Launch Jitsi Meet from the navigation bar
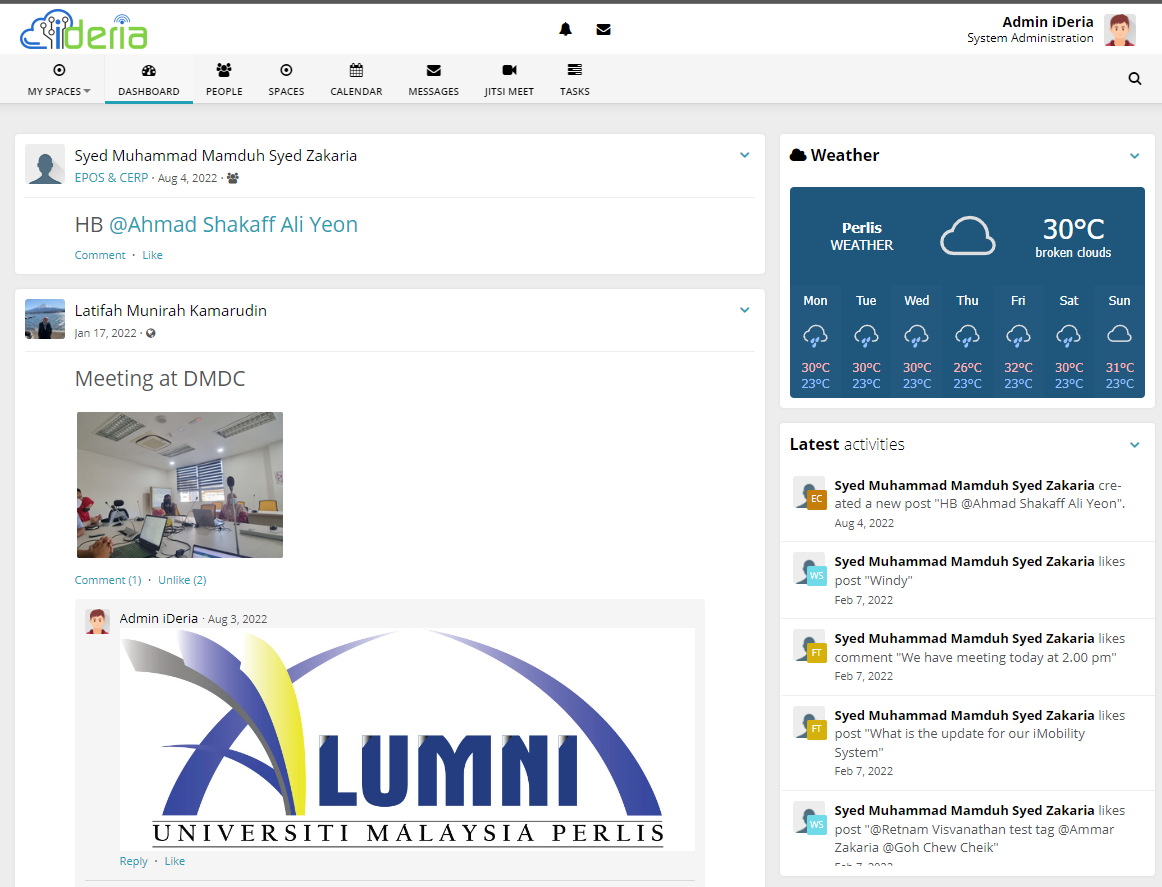Image resolution: width=1162 pixels, height=887 pixels. pos(509,79)
